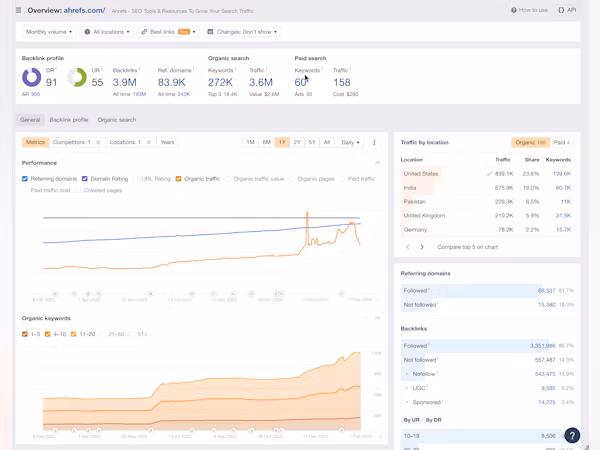Toggle the Paid traffic checkbox
Viewport: 600px width, 450px height.
coord(342,179)
